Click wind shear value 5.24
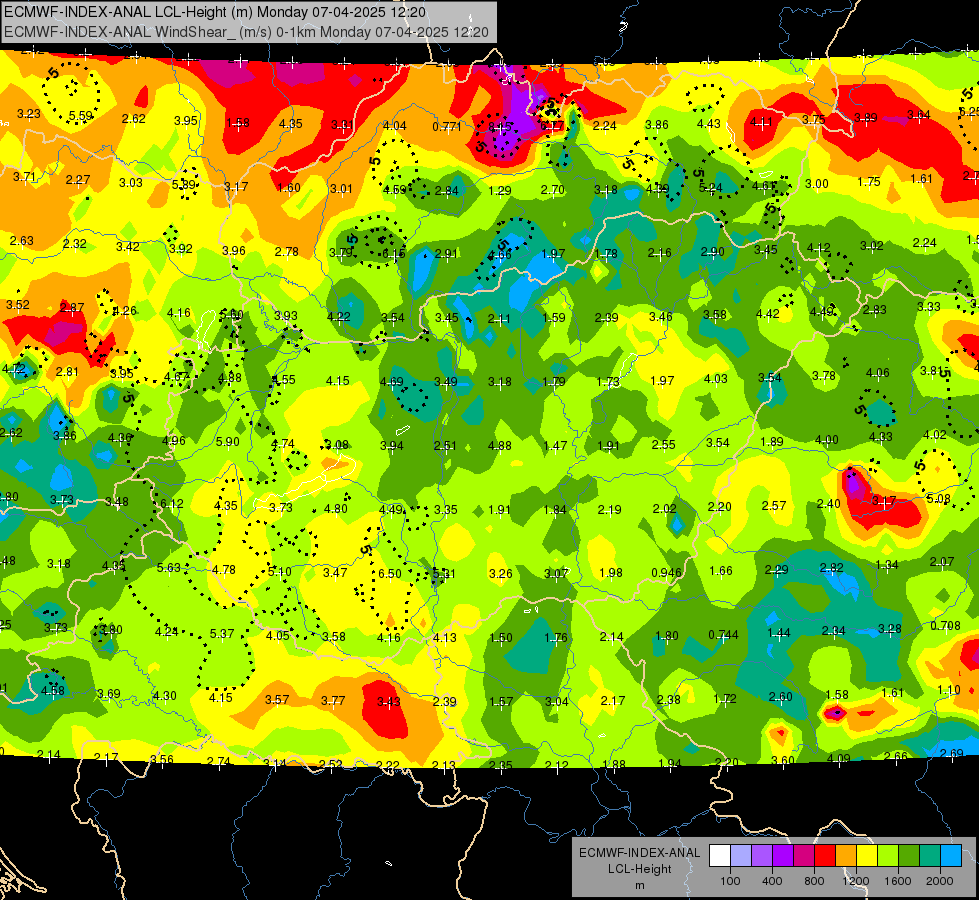Viewport: 979px width, 900px height. click(711, 187)
